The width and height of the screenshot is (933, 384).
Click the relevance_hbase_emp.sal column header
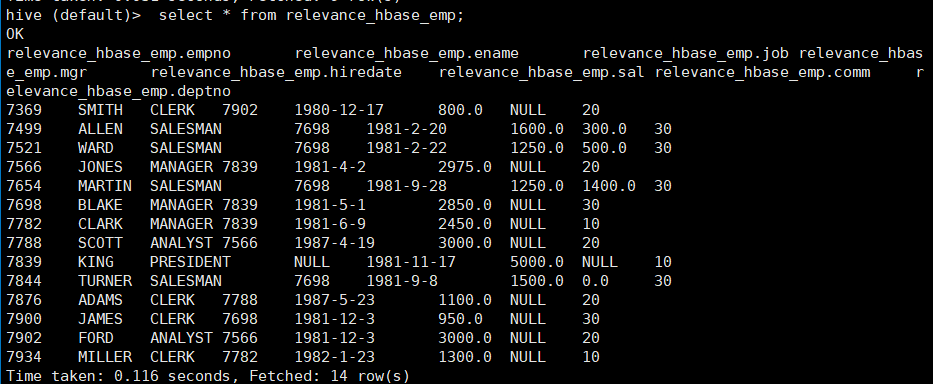(x=541, y=73)
